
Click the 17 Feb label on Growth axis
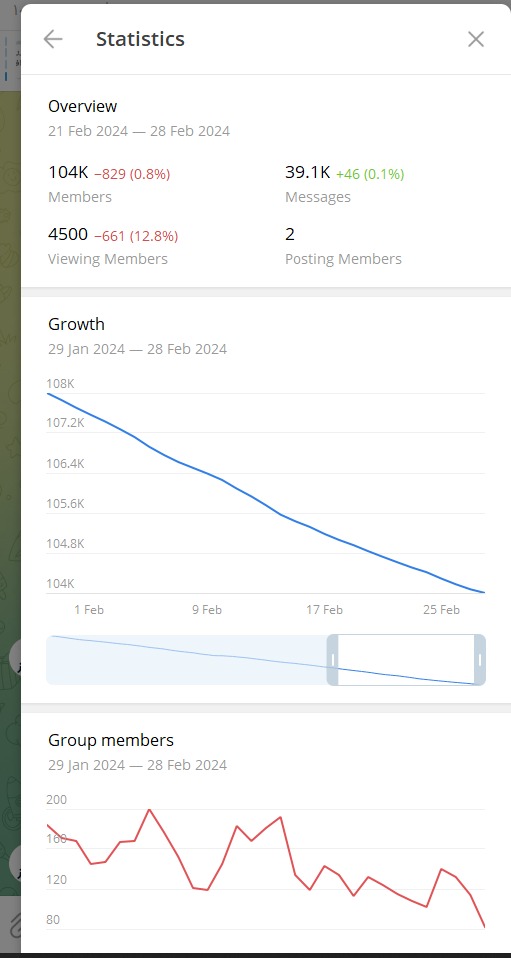pyautogui.click(x=325, y=610)
